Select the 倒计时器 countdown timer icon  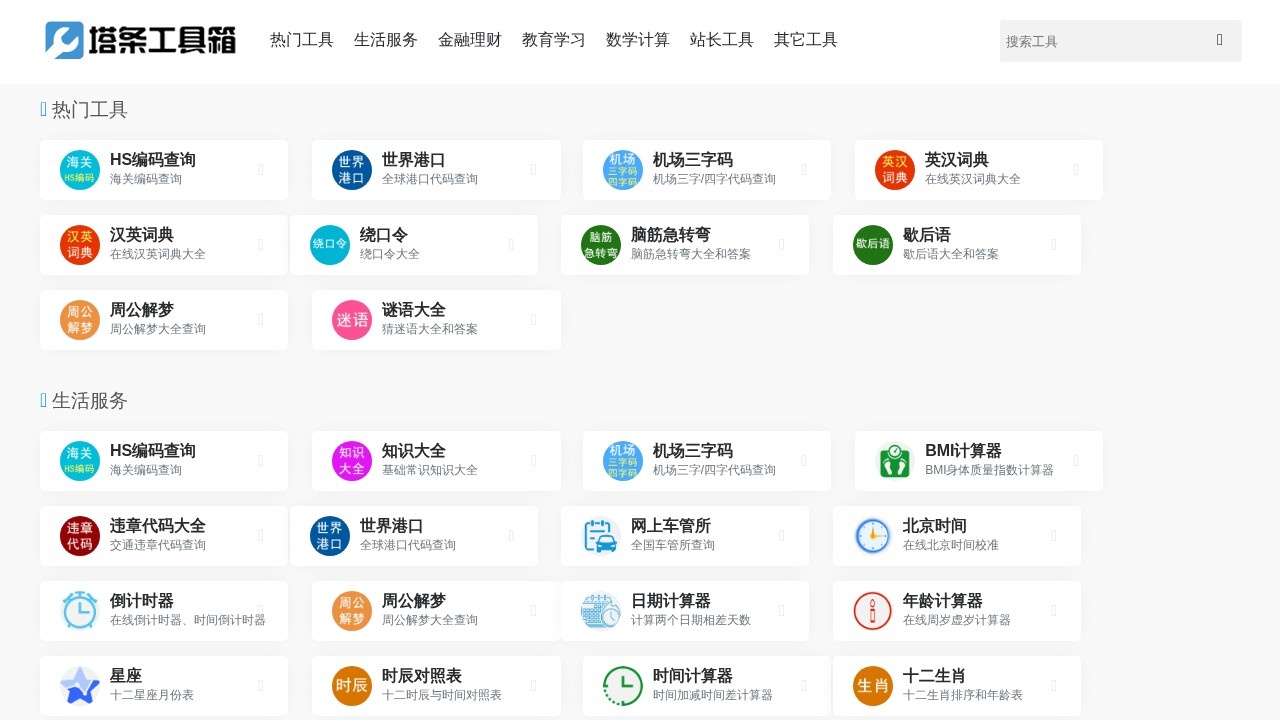click(78, 610)
